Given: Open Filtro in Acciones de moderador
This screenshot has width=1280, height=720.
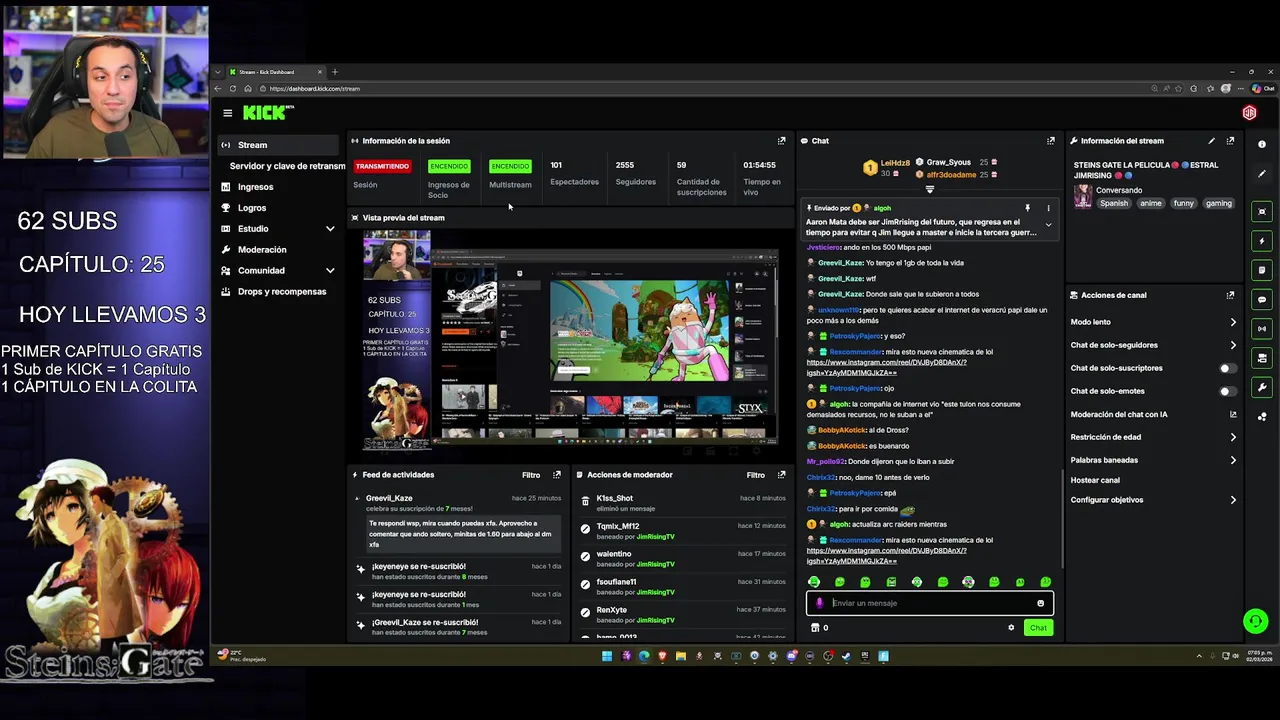Looking at the screenshot, I should [756, 475].
